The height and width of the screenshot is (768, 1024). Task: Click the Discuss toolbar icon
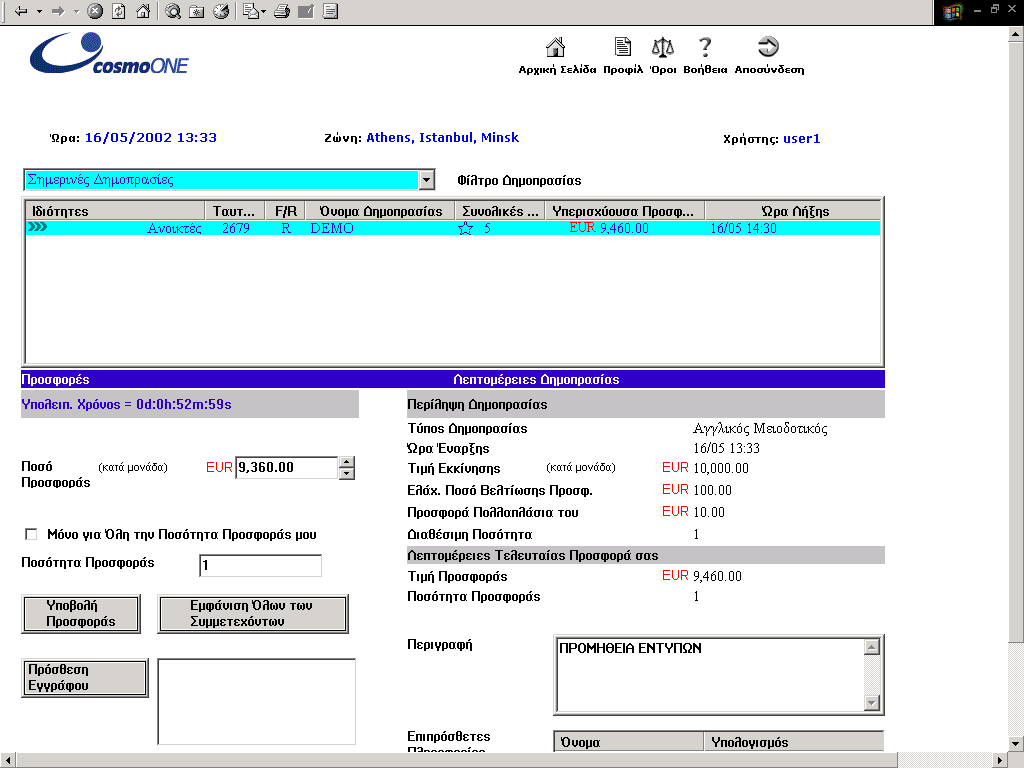[330, 11]
